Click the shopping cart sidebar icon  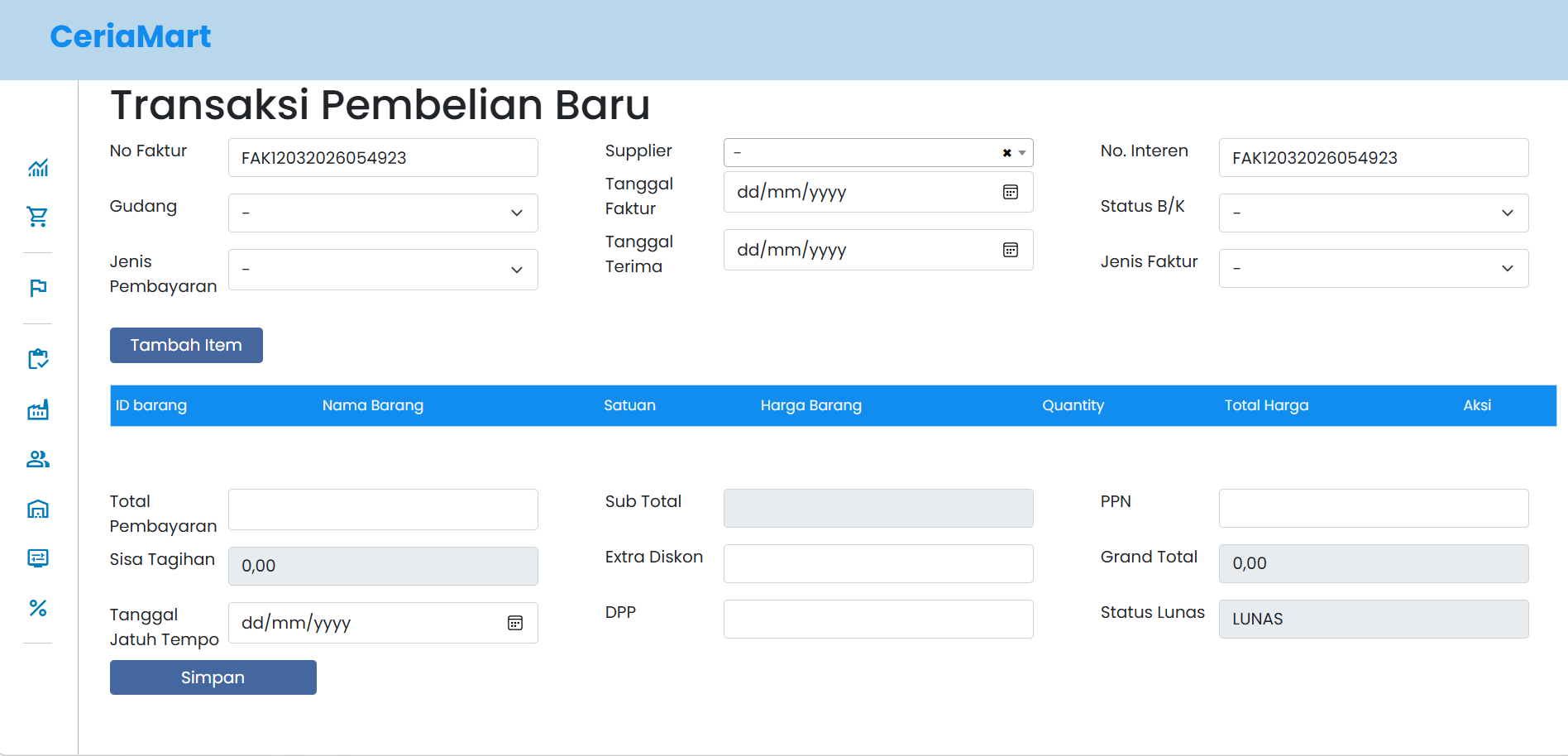point(38,217)
